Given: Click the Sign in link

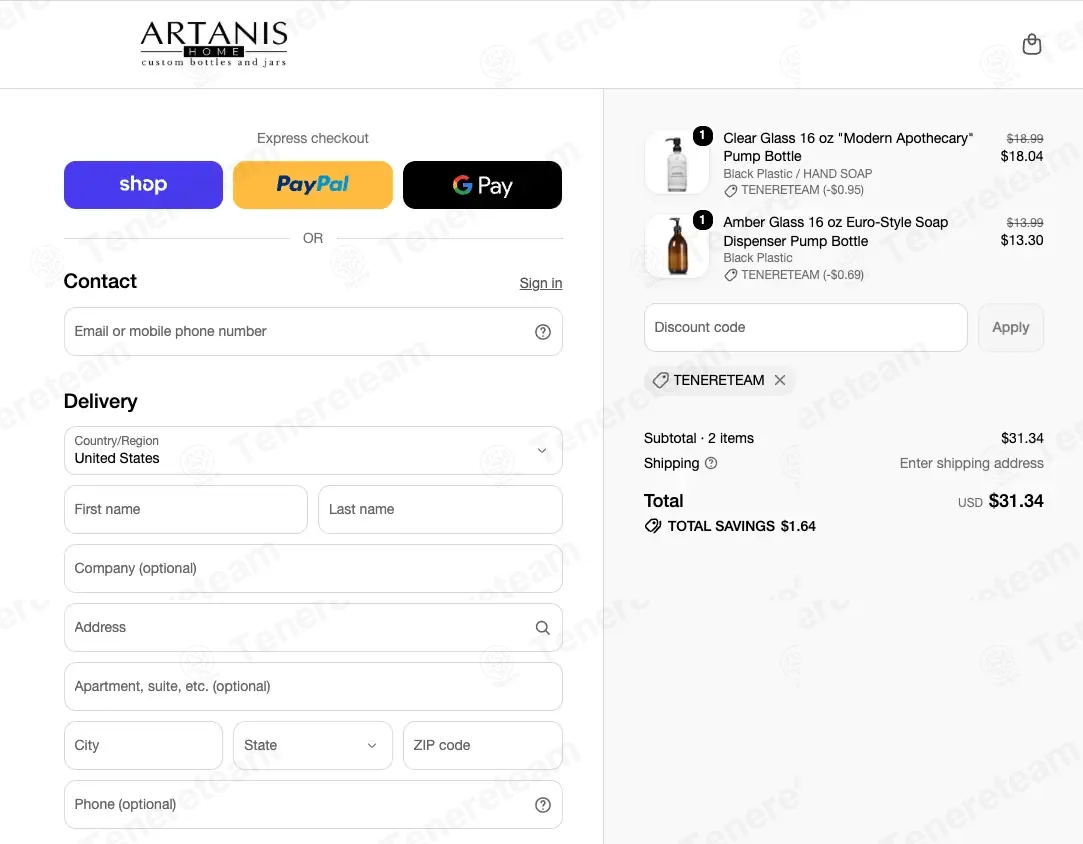Looking at the screenshot, I should [541, 283].
